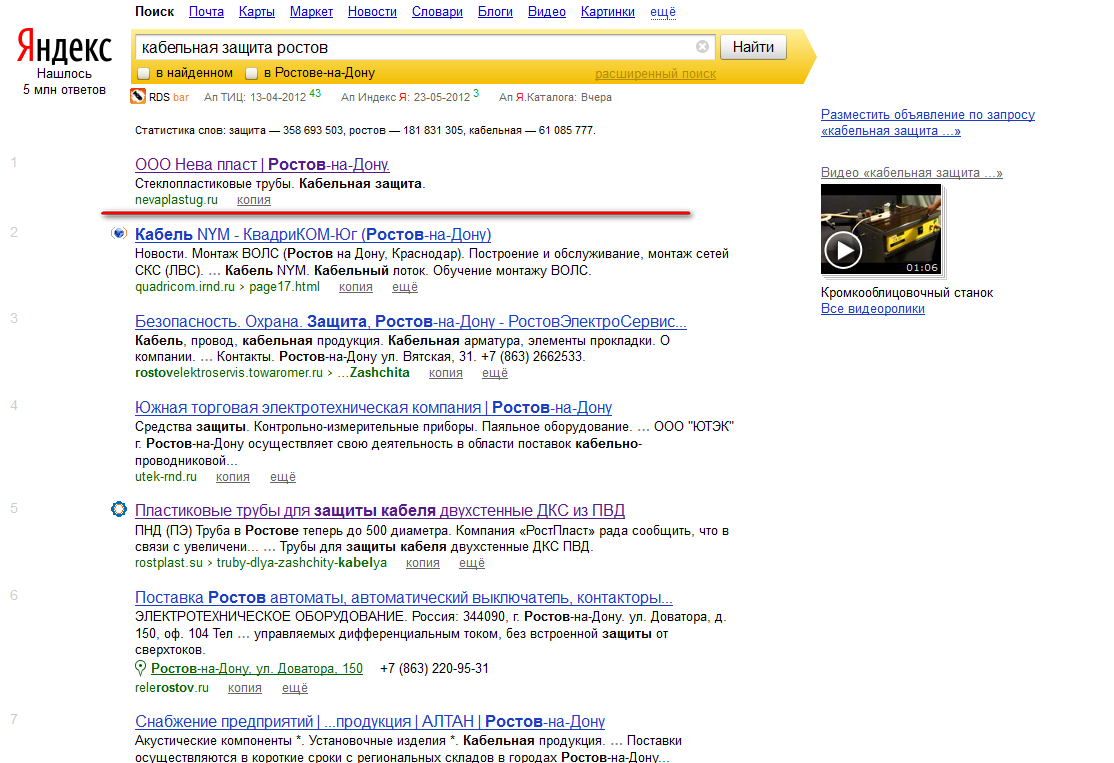Open cached копия for nevaplastug.ru
Viewport: 1114px width, 763px height.
tap(254, 200)
